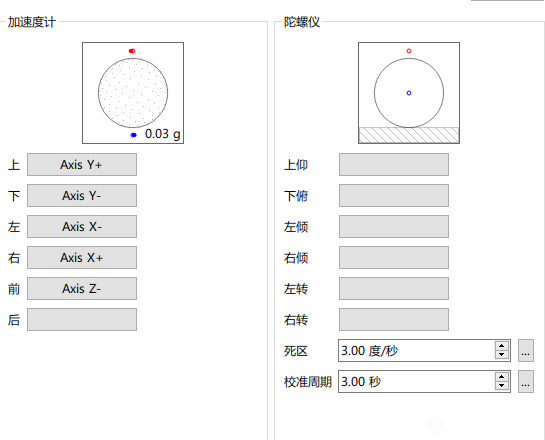Click the Axis Z- binding for 前
545x440 pixels.
(82, 288)
